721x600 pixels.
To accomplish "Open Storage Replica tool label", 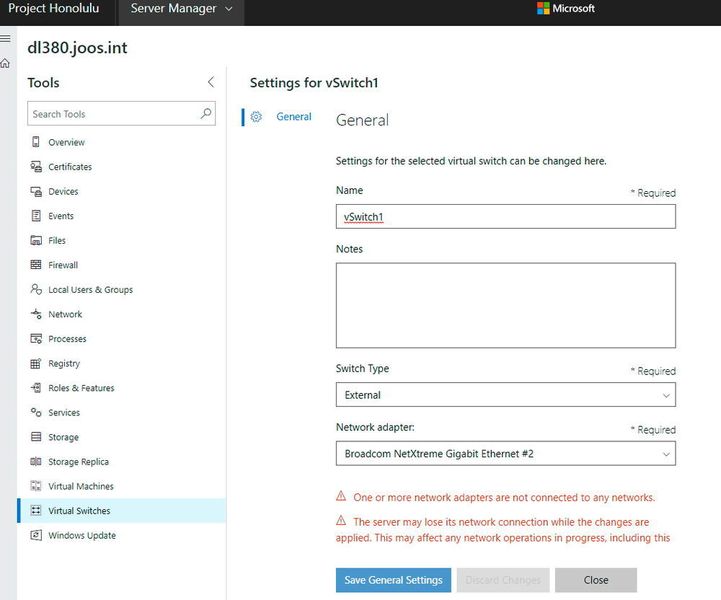I will click(78, 462).
